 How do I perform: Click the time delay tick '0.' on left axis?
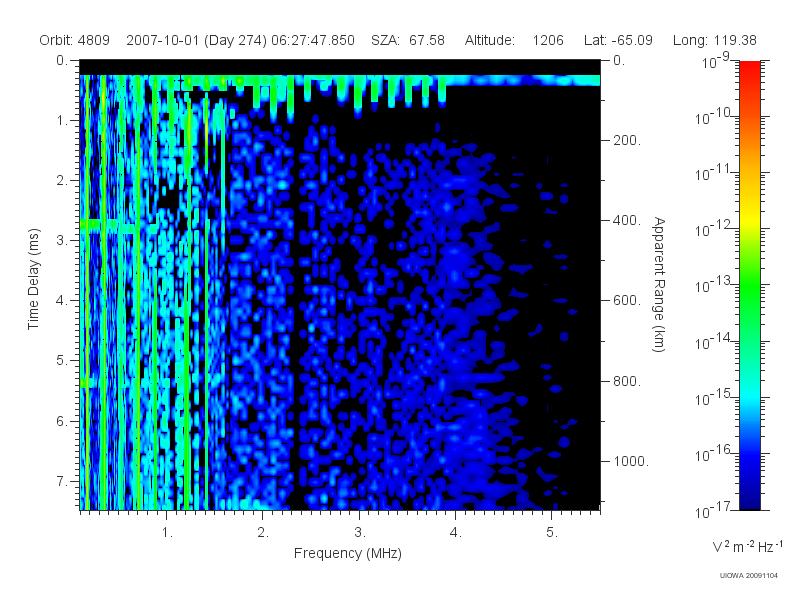(x=62, y=60)
